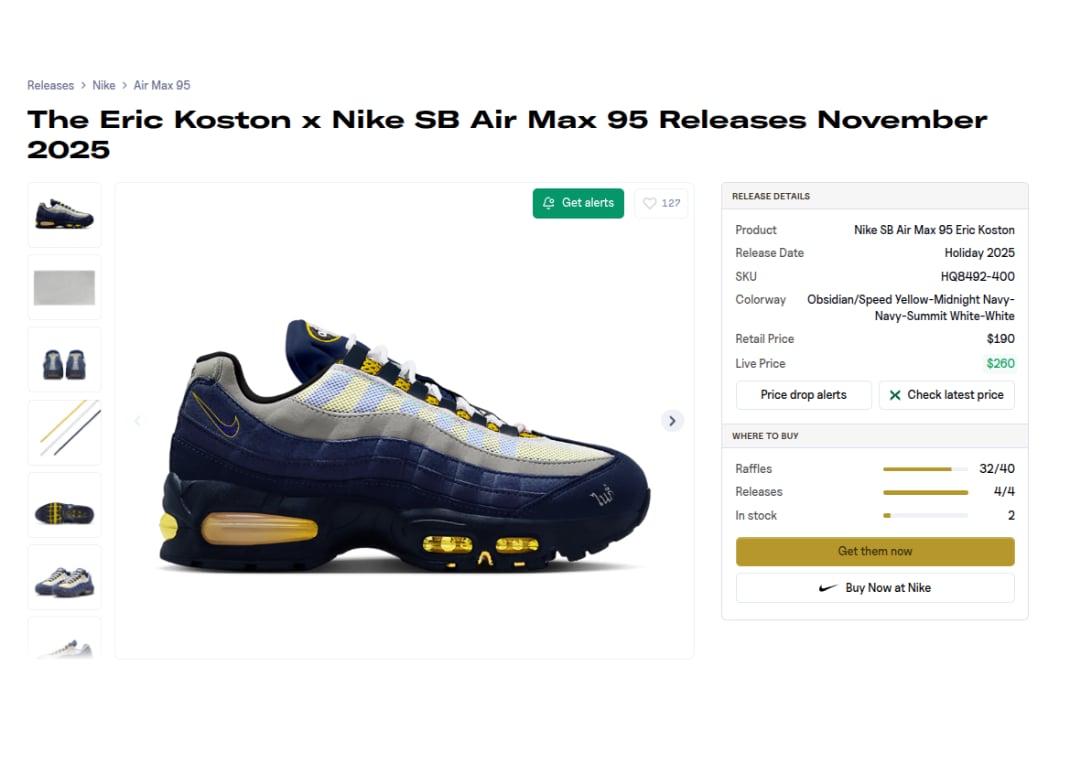Click the Check latest price button

tap(946, 395)
